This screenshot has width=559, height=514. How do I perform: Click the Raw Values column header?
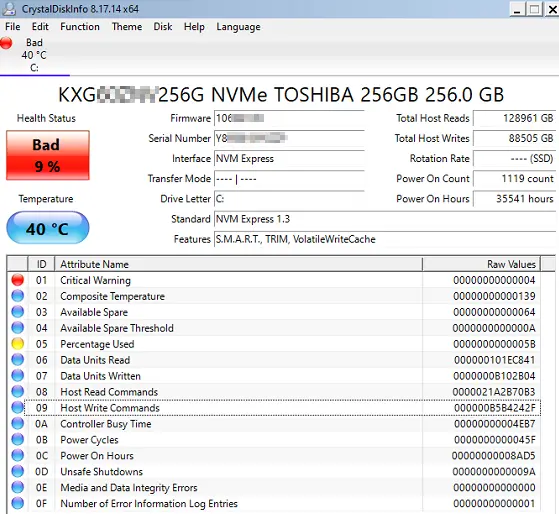click(x=481, y=264)
